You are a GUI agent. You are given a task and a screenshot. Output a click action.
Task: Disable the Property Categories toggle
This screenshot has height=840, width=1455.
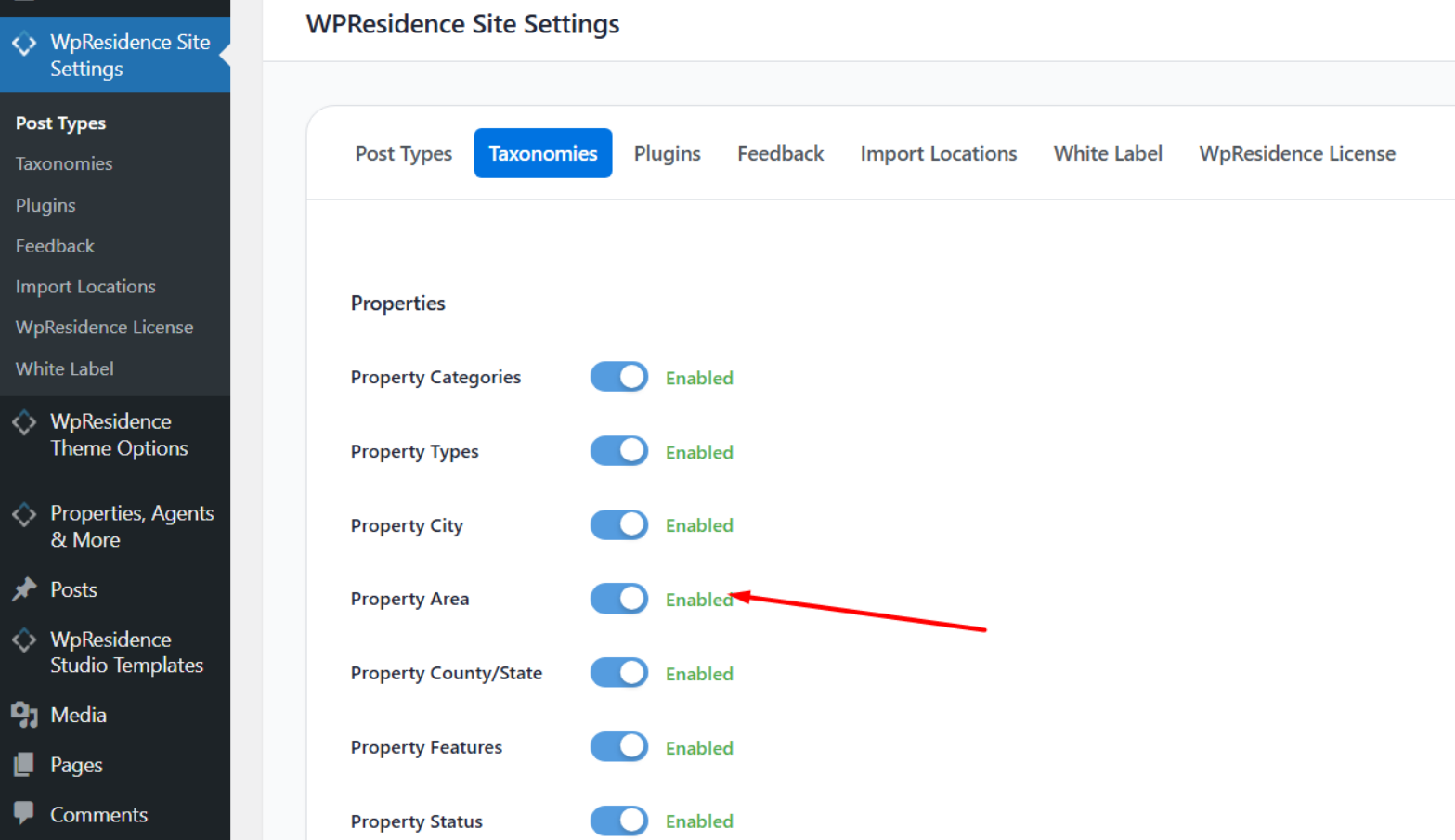point(619,377)
